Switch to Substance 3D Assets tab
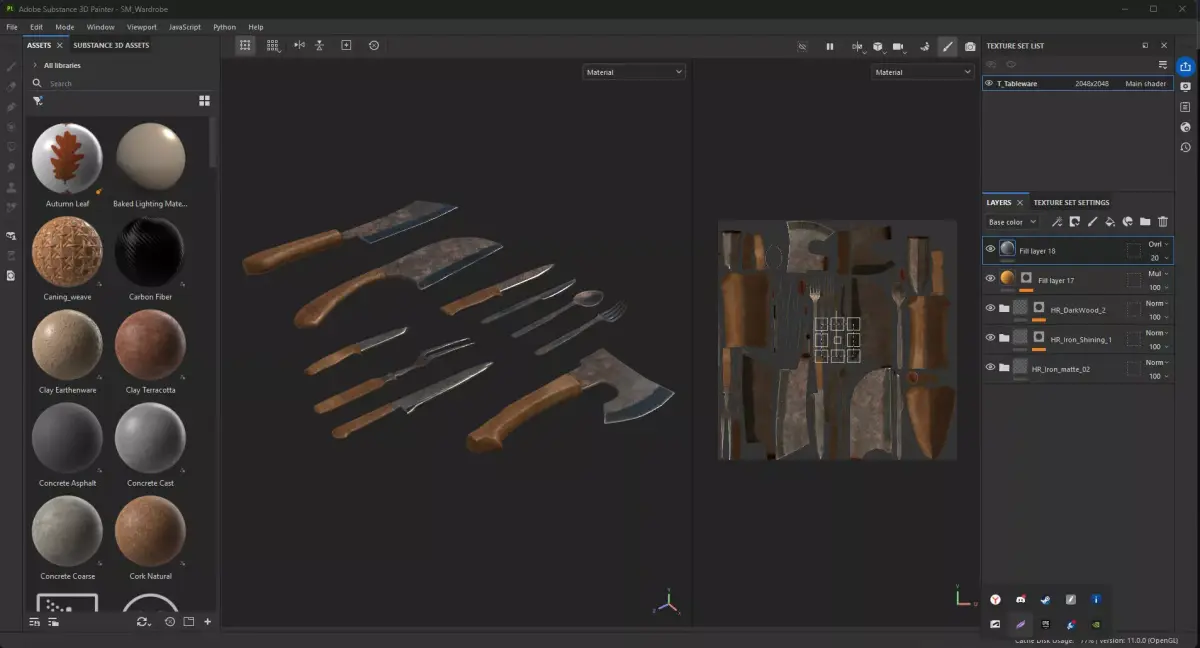1200x648 pixels. 111,45
